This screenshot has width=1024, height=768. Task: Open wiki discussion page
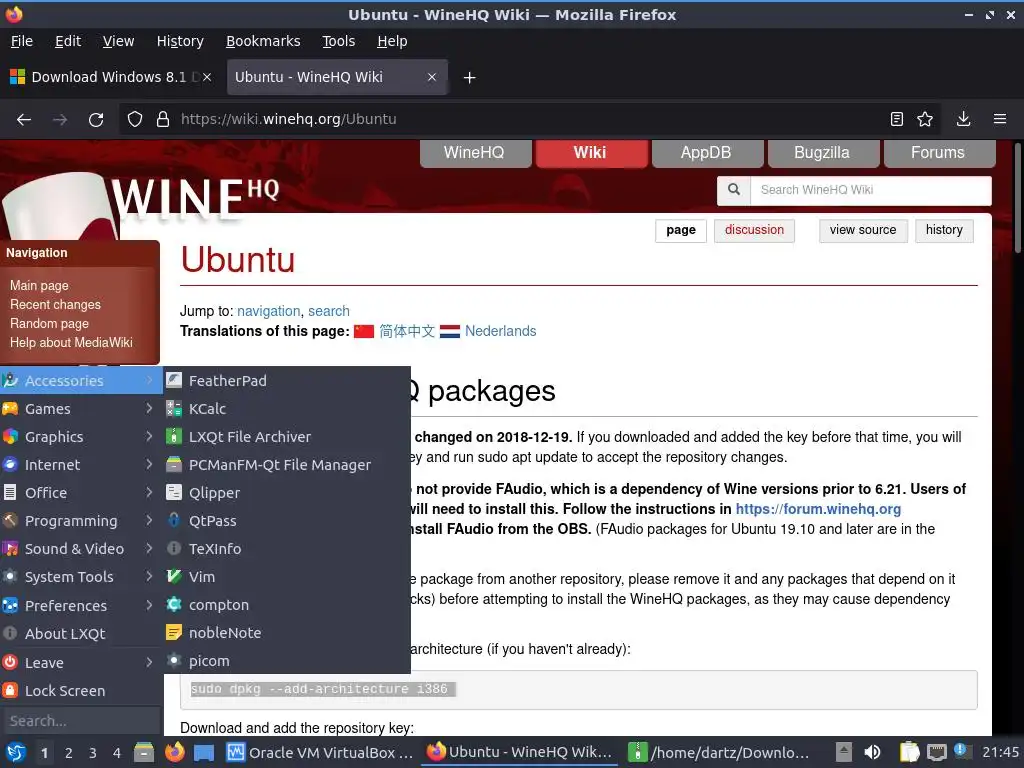pos(754,230)
